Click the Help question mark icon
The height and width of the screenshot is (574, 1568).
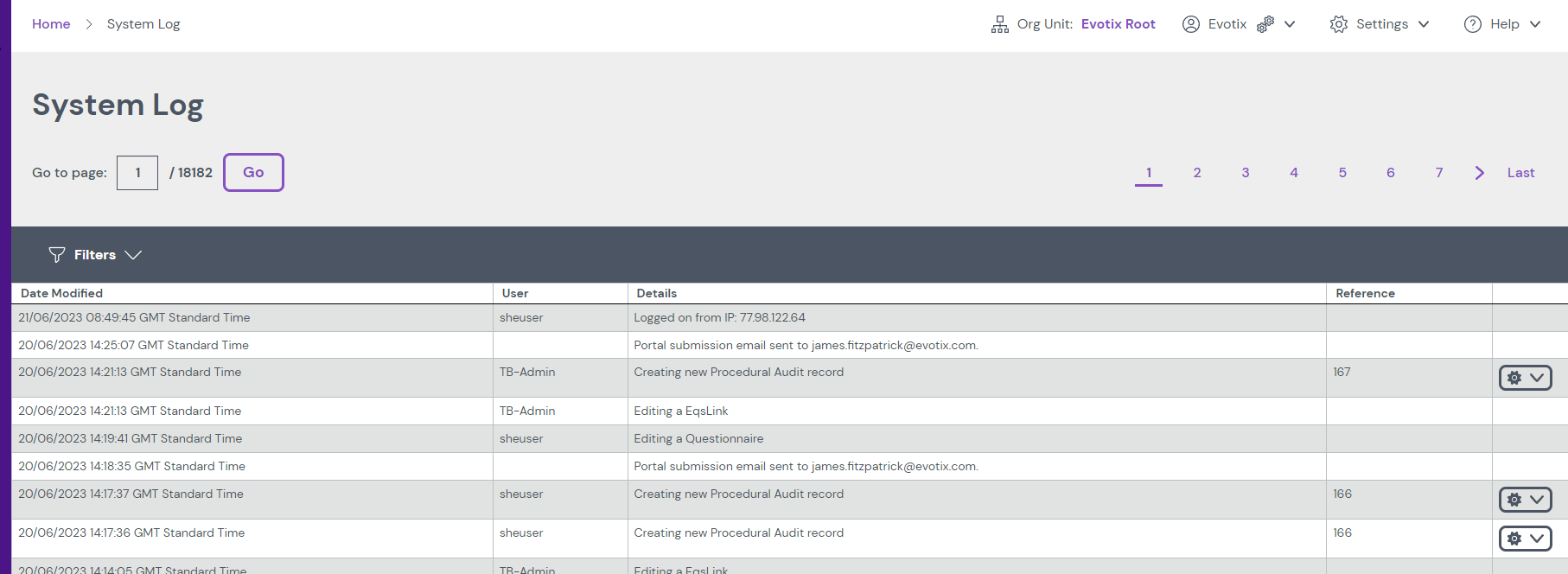1472,24
